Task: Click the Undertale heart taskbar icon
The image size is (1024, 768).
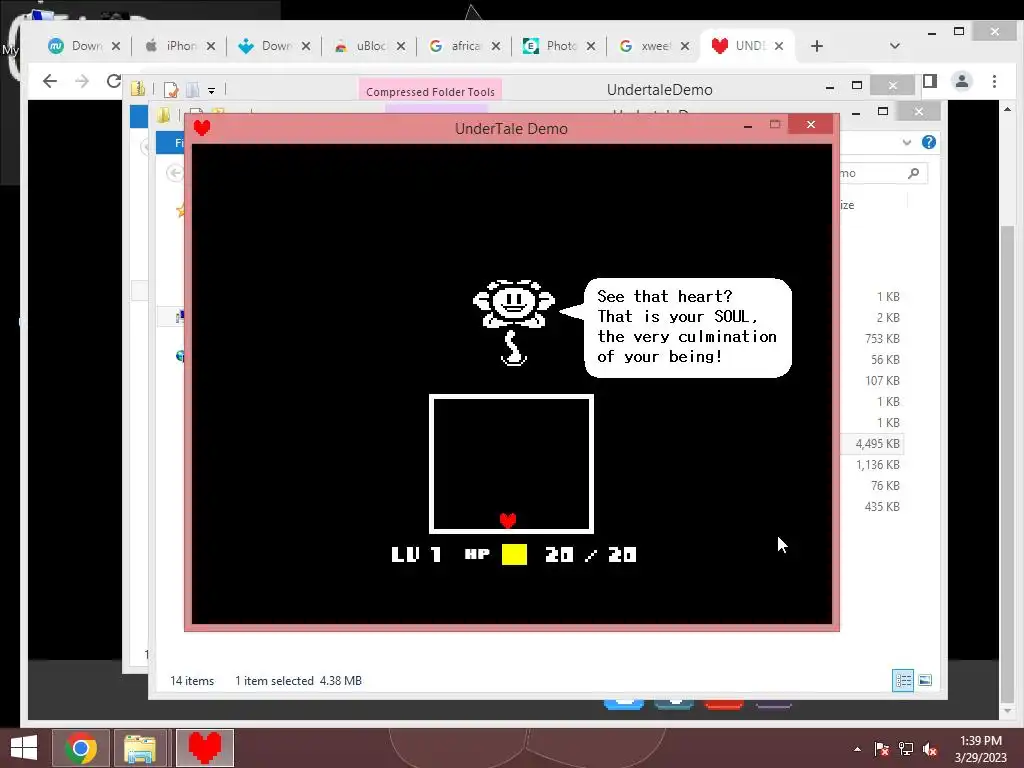Action: [x=204, y=748]
